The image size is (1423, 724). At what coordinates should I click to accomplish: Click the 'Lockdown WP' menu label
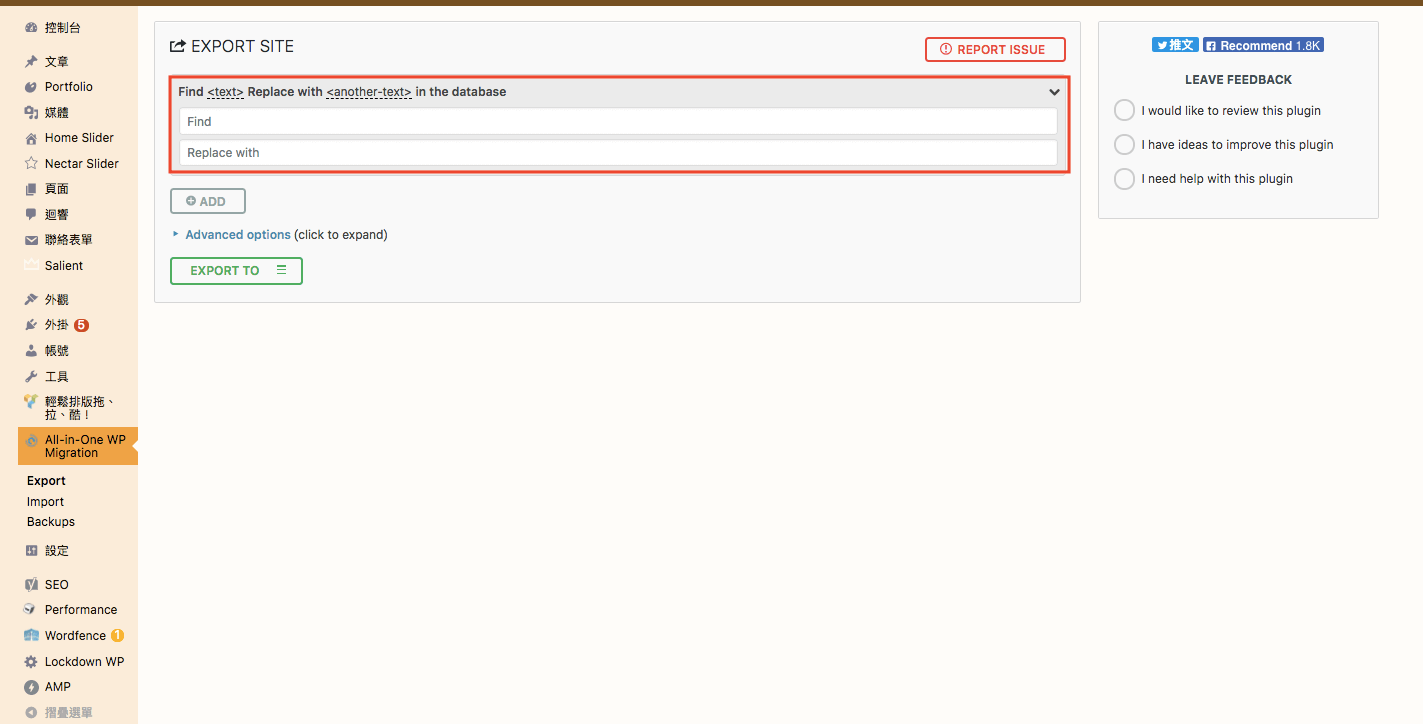tap(85, 662)
